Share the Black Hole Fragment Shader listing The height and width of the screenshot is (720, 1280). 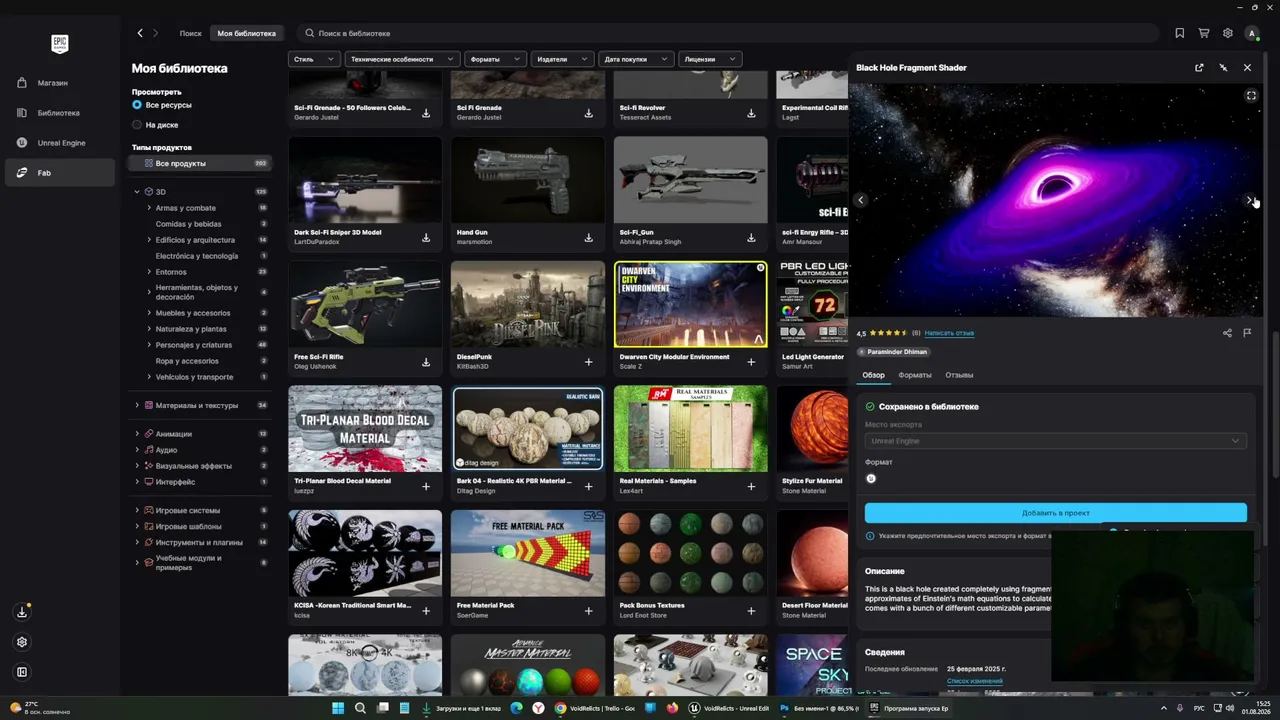coord(1227,333)
